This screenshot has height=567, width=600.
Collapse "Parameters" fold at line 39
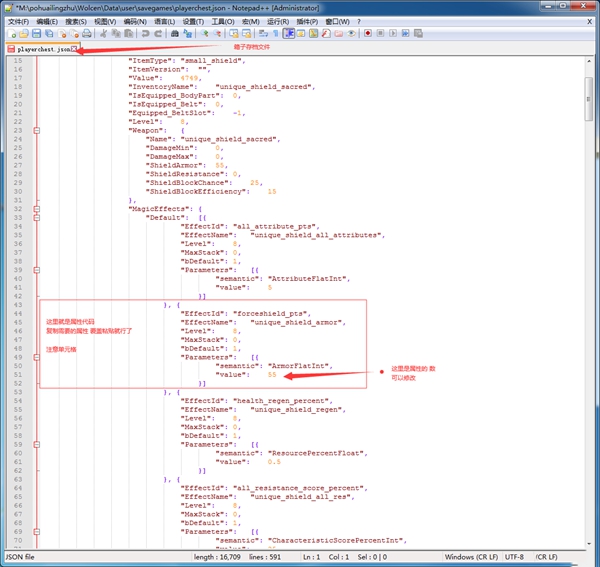tap(37, 270)
